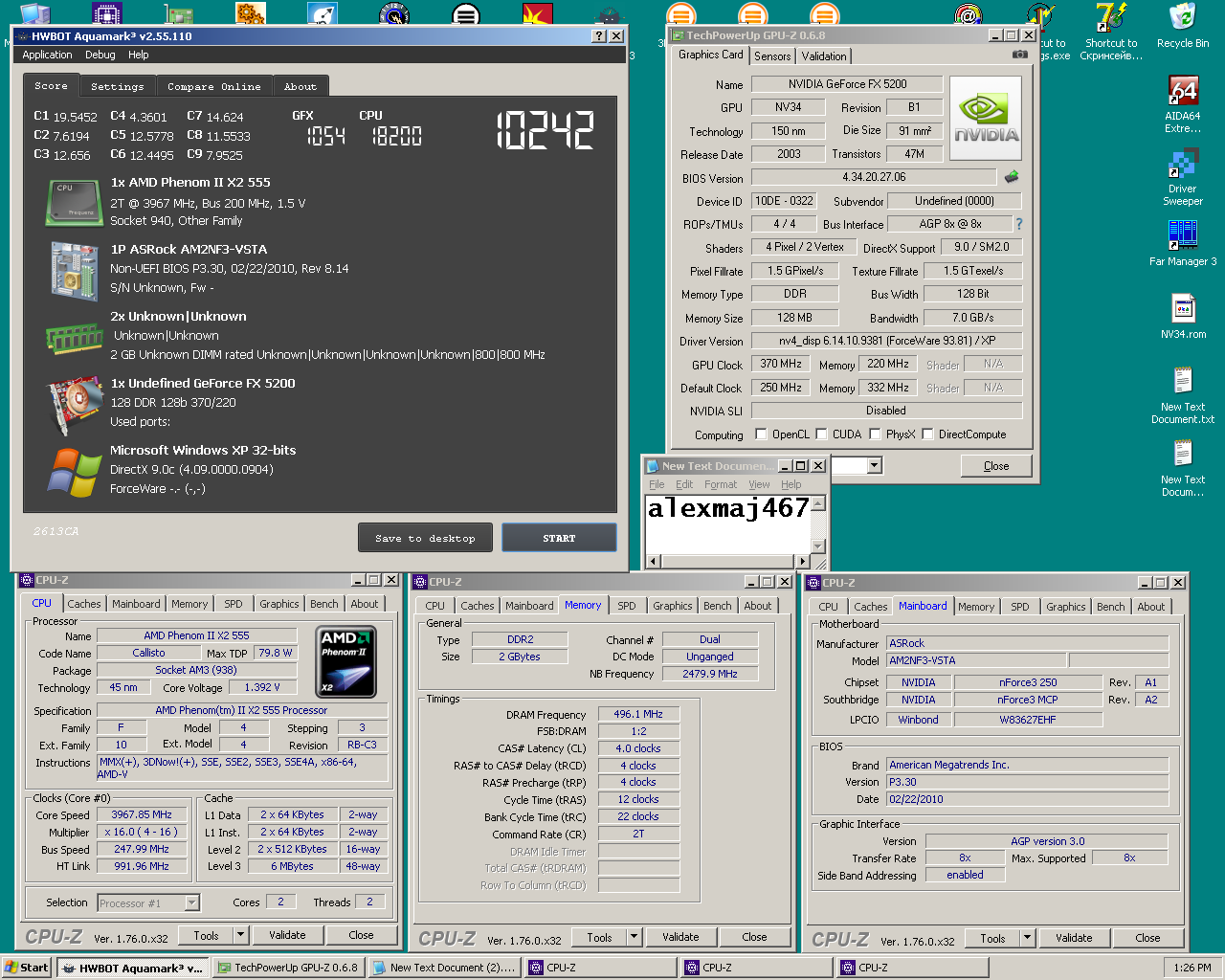Open the Graphics tab in right CPU-Z window
1225x980 pixels.
point(1066,607)
